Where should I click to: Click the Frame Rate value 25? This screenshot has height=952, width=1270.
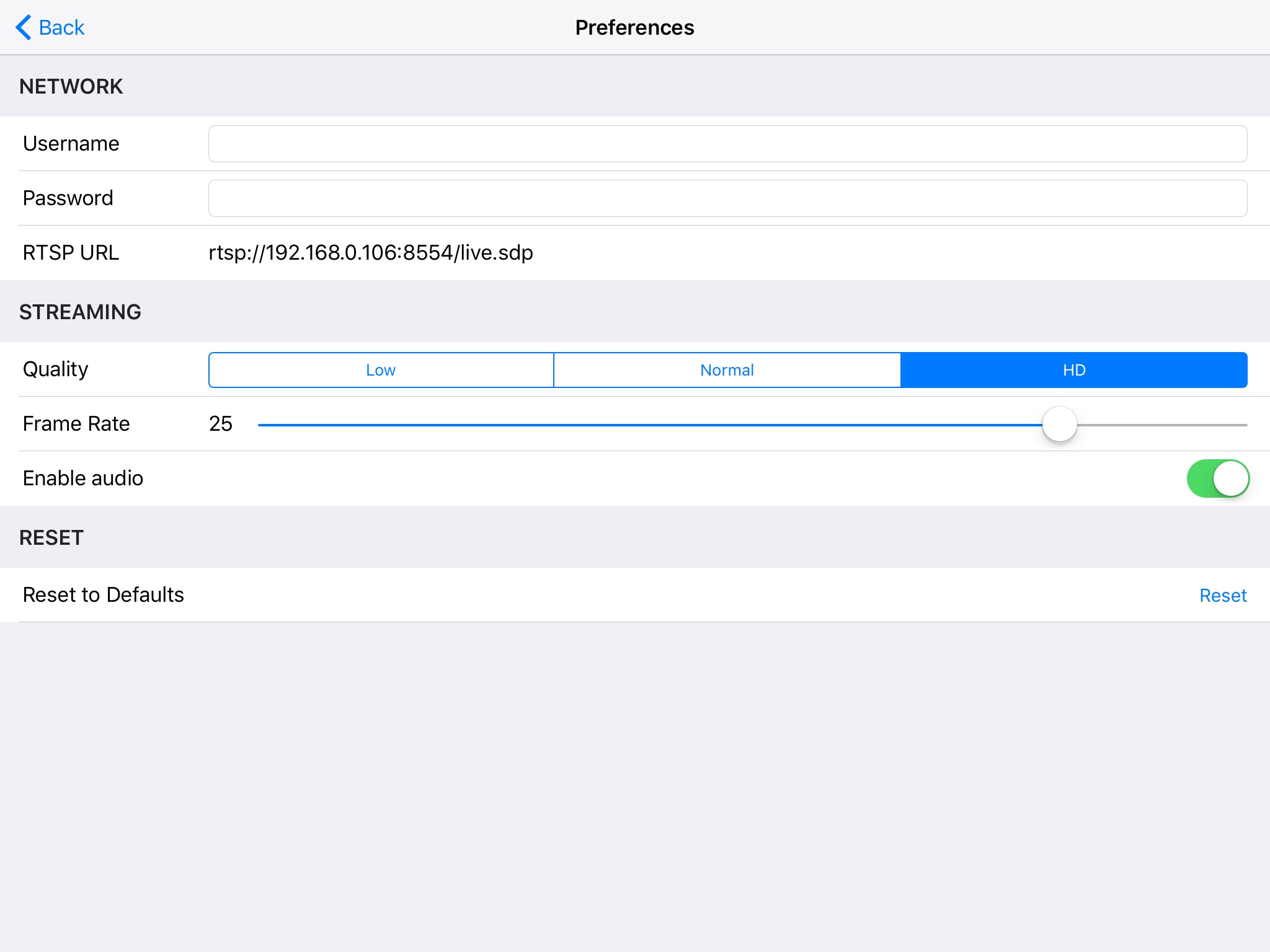pyautogui.click(x=220, y=424)
